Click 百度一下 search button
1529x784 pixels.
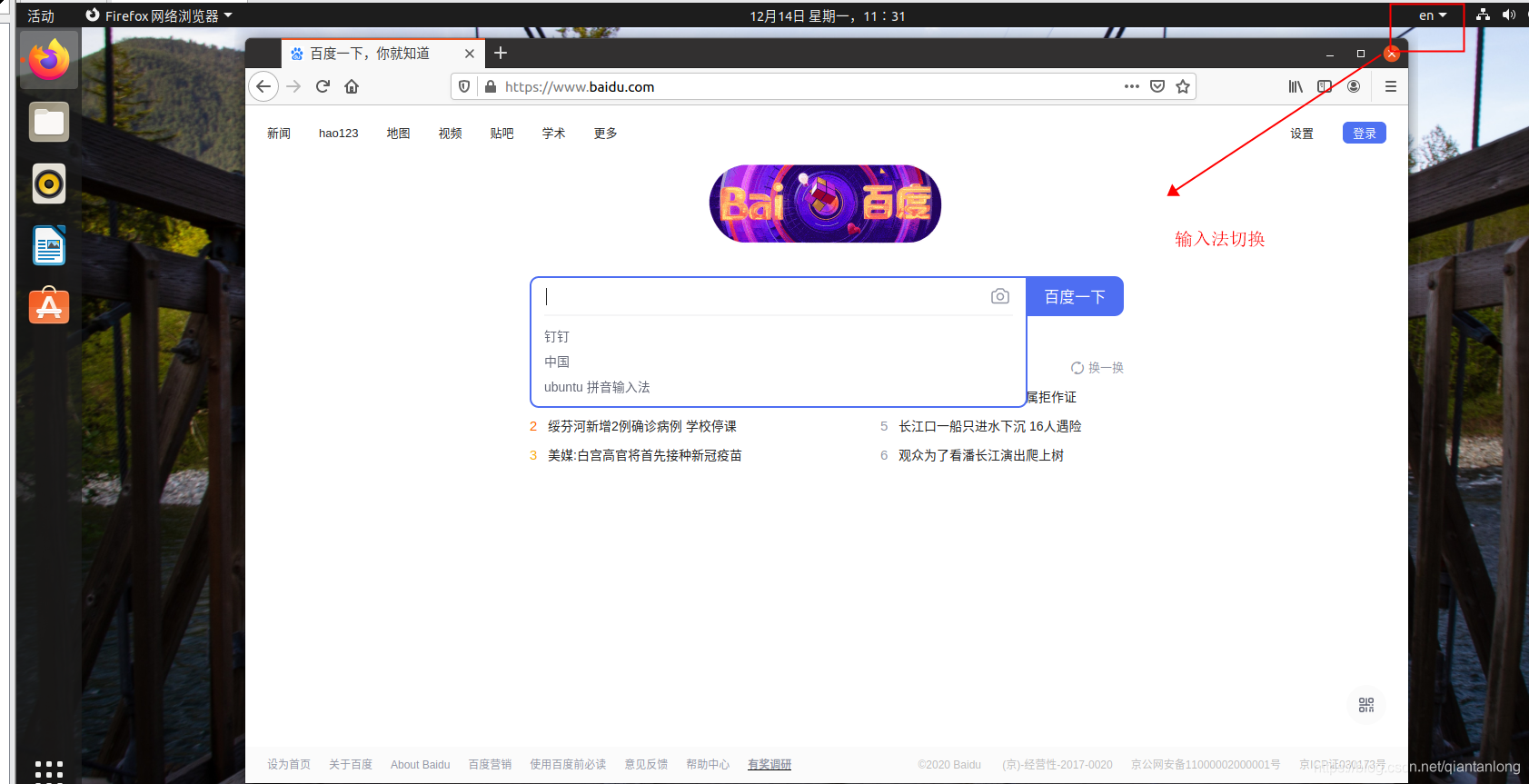[1075, 296]
